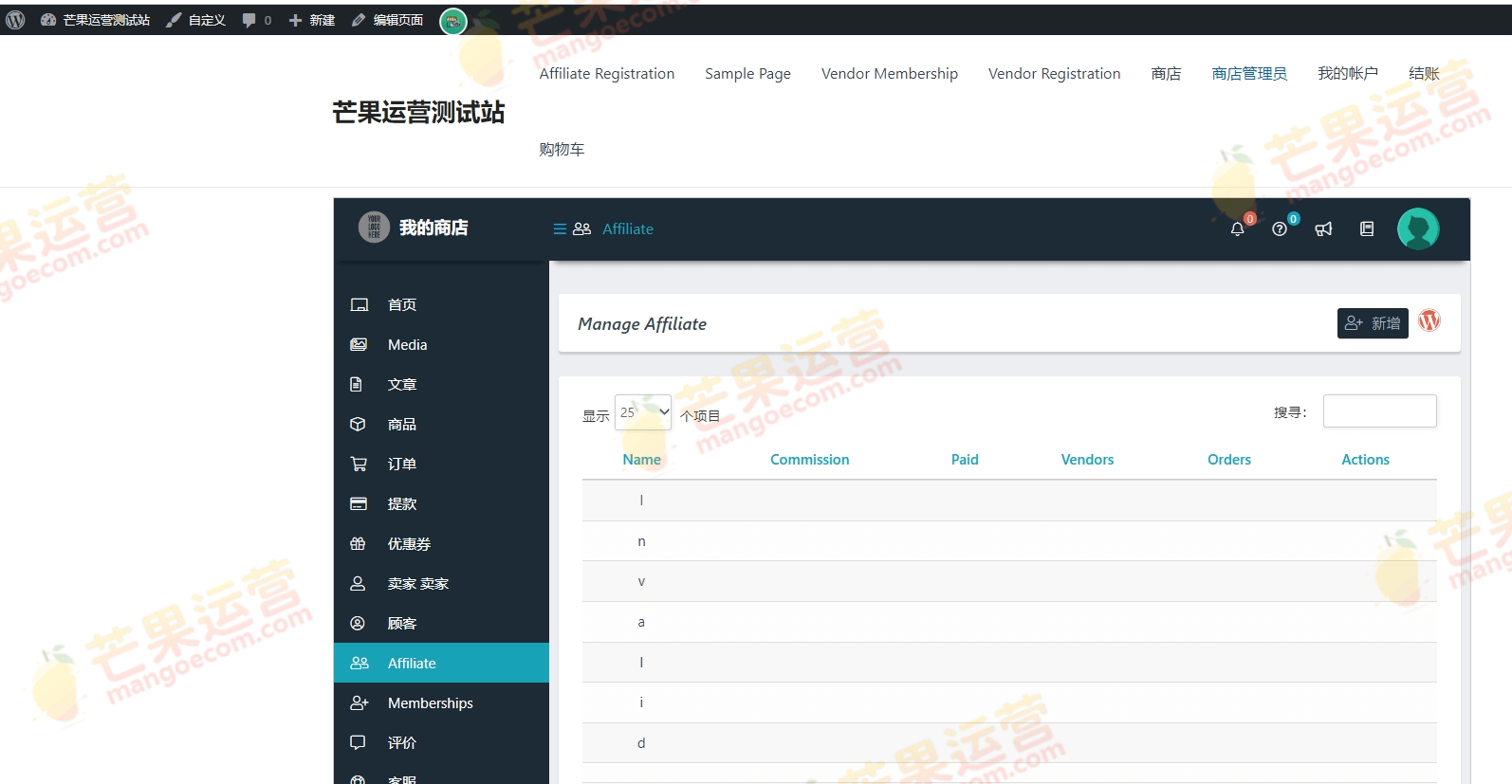
Task: Click the Actions column header
Action: click(x=1365, y=460)
